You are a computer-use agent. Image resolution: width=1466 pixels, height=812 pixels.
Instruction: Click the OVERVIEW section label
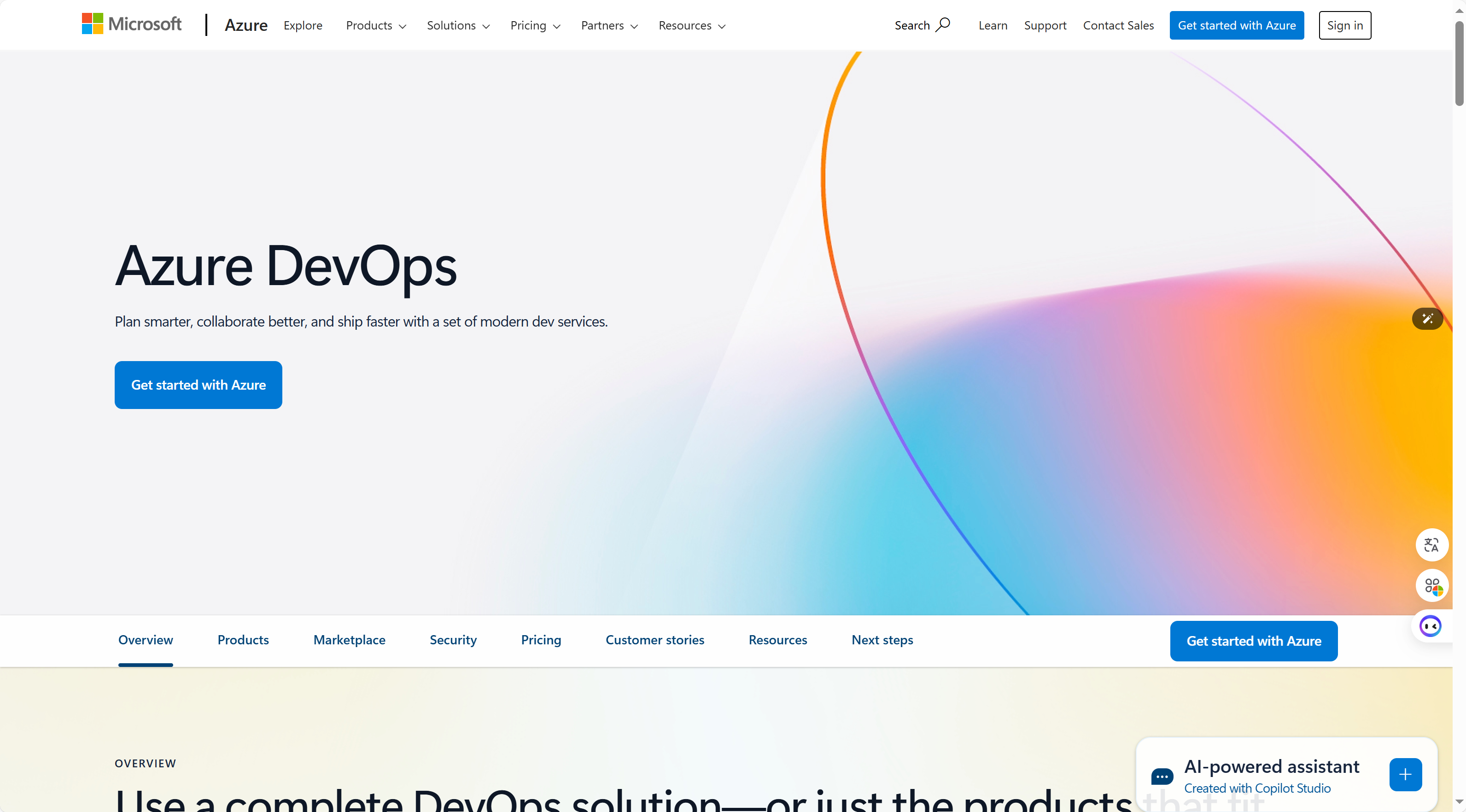[x=145, y=764]
